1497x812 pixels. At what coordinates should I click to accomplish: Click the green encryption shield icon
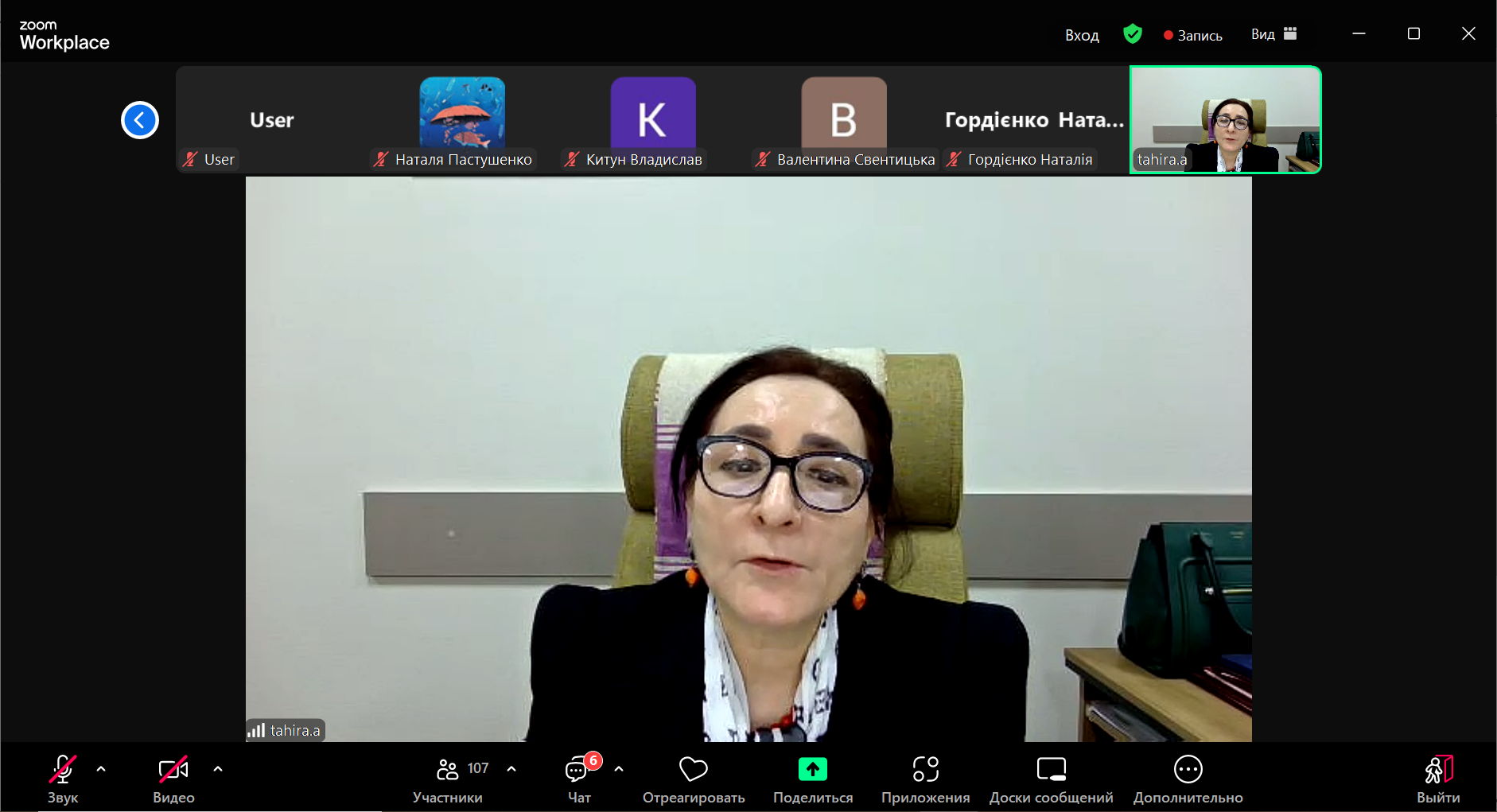pos(1132,34)
